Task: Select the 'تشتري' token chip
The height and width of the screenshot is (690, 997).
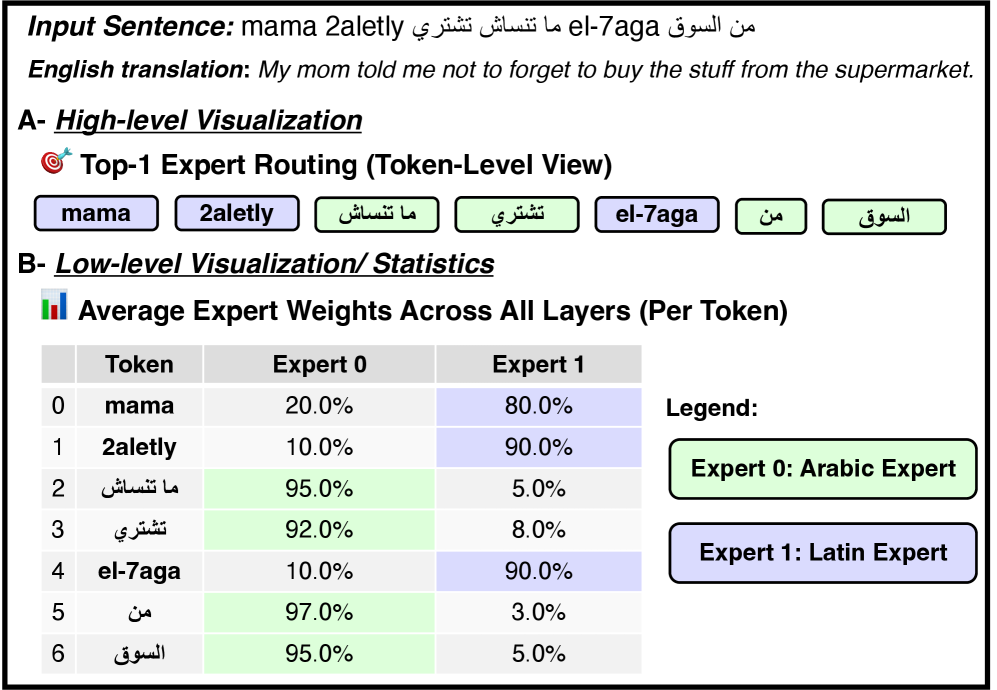Action: tap(517, 214)
